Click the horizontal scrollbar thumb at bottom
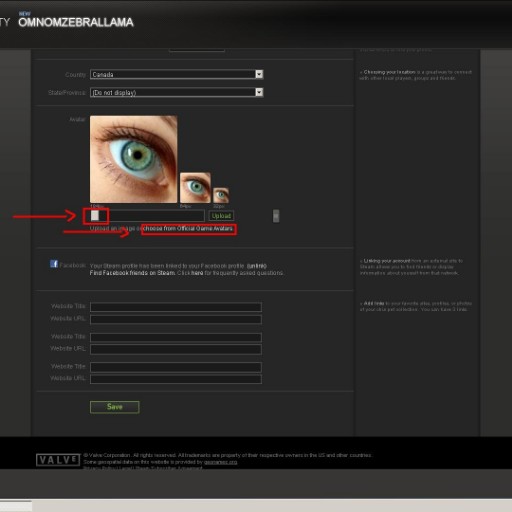The image size is (512, 512). click(x=16, y=506)
